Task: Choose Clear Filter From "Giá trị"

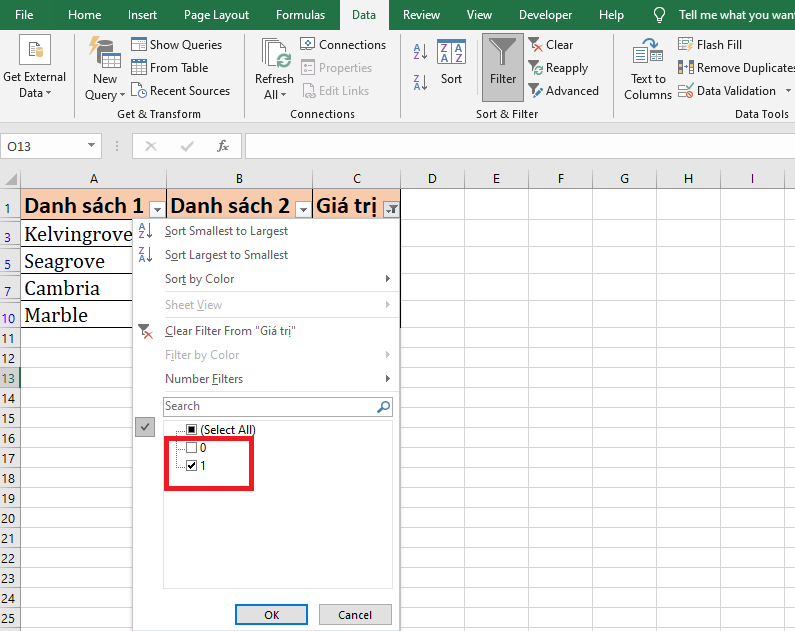Action: click(230, 331)
